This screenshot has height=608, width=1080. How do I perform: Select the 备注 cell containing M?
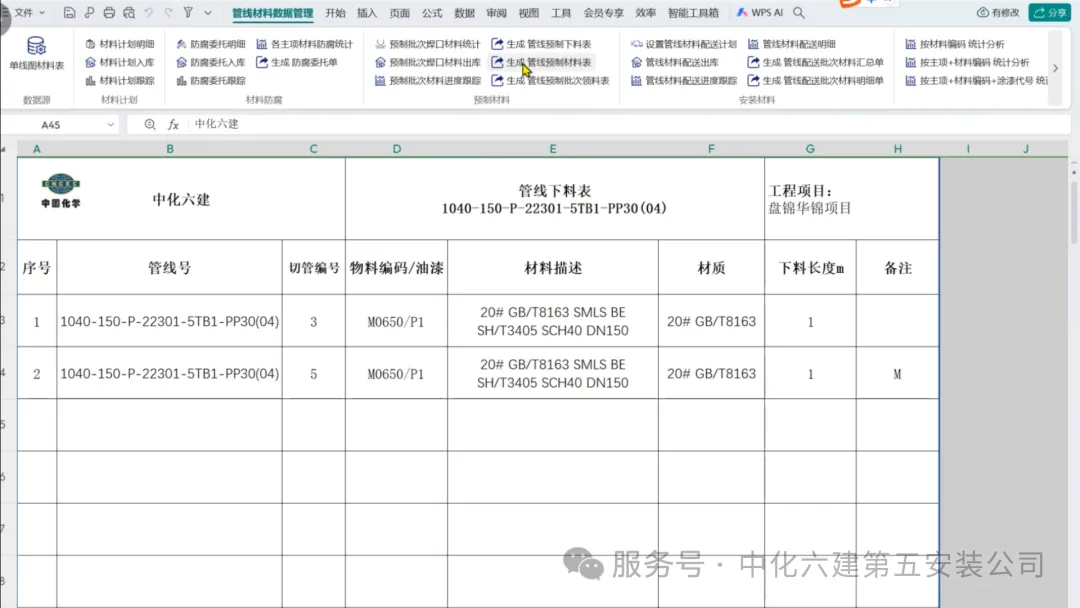pyautogui.click(x=897, y=374)
